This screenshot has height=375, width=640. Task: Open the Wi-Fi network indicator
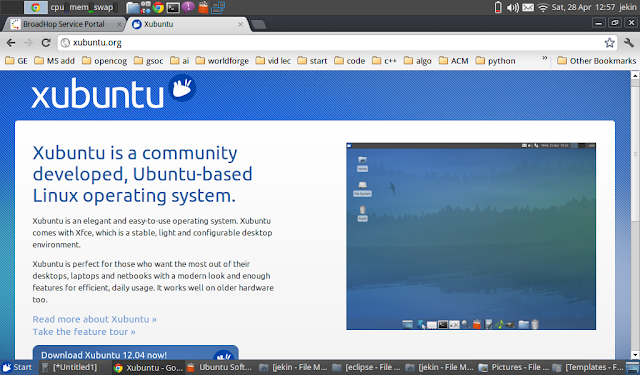pyautogui.click(x=543, y=7)
